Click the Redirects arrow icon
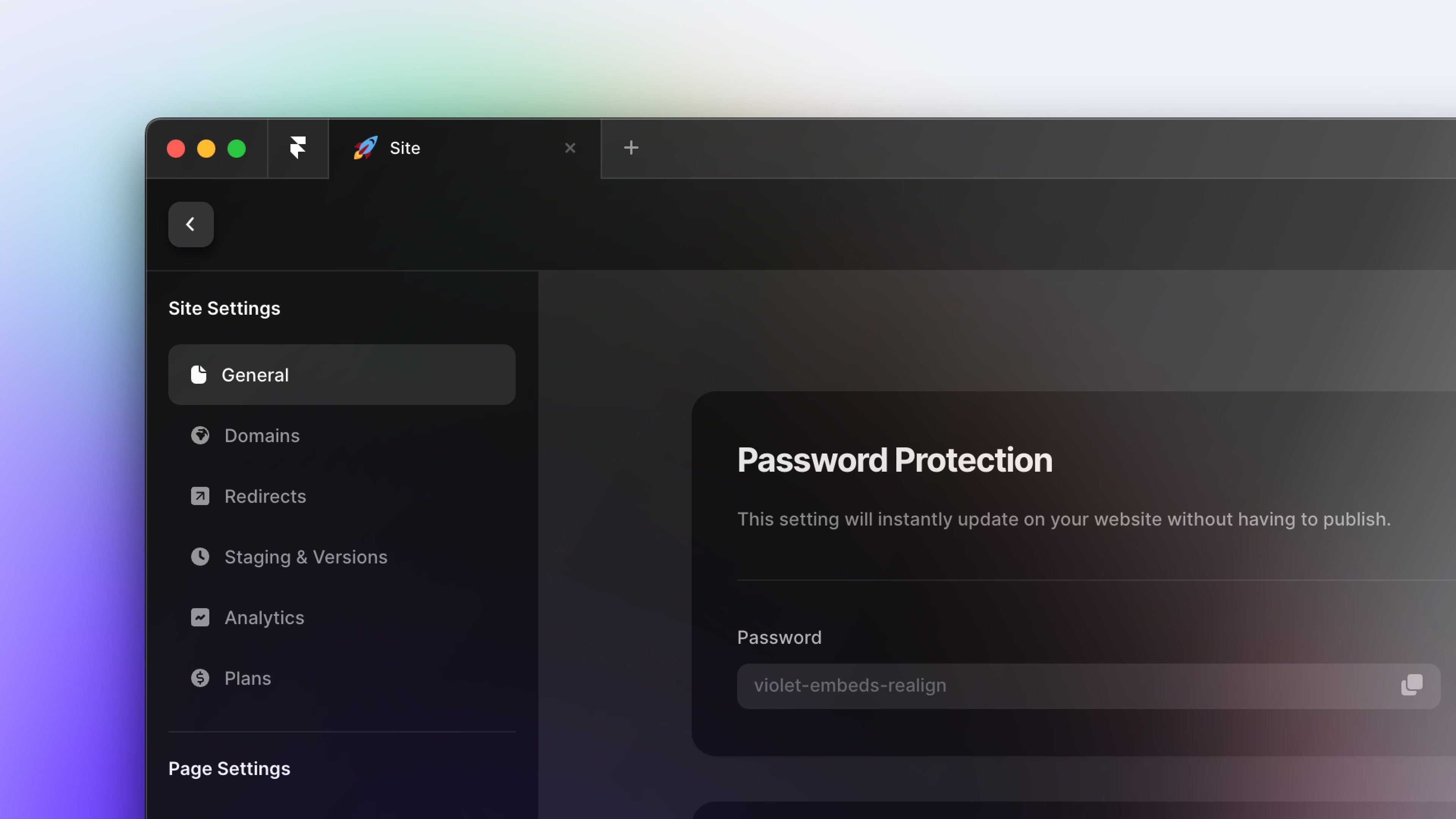 point(200,495)
